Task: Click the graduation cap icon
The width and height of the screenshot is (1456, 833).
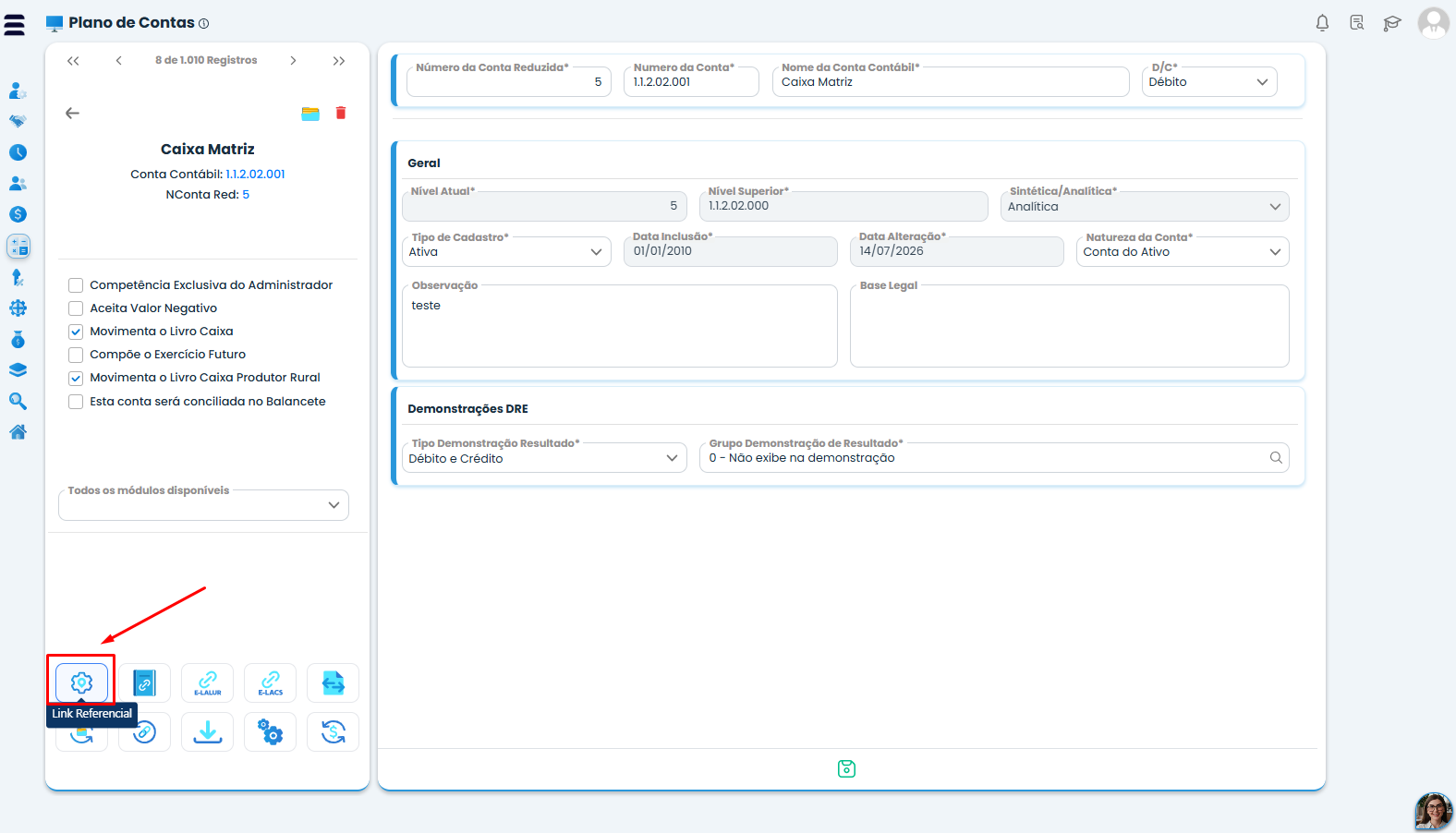Action: point(1392,23)
